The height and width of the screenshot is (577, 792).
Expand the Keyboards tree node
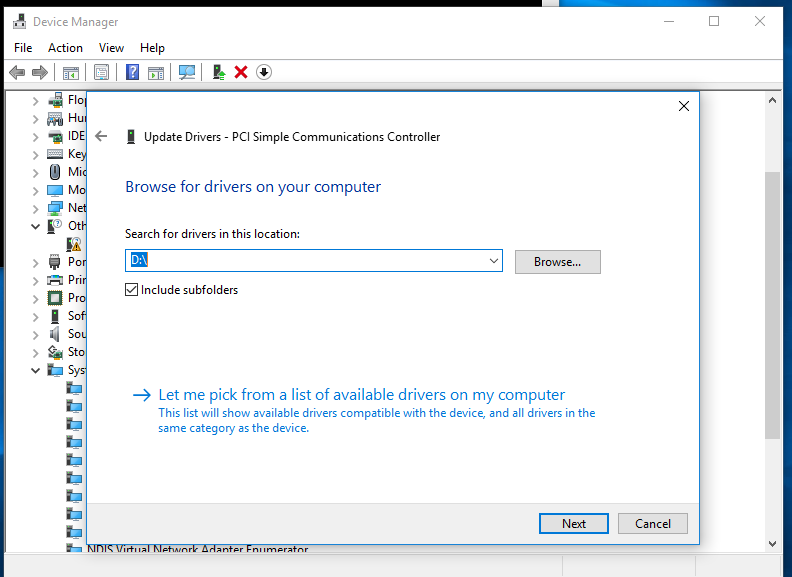point(36,154)
